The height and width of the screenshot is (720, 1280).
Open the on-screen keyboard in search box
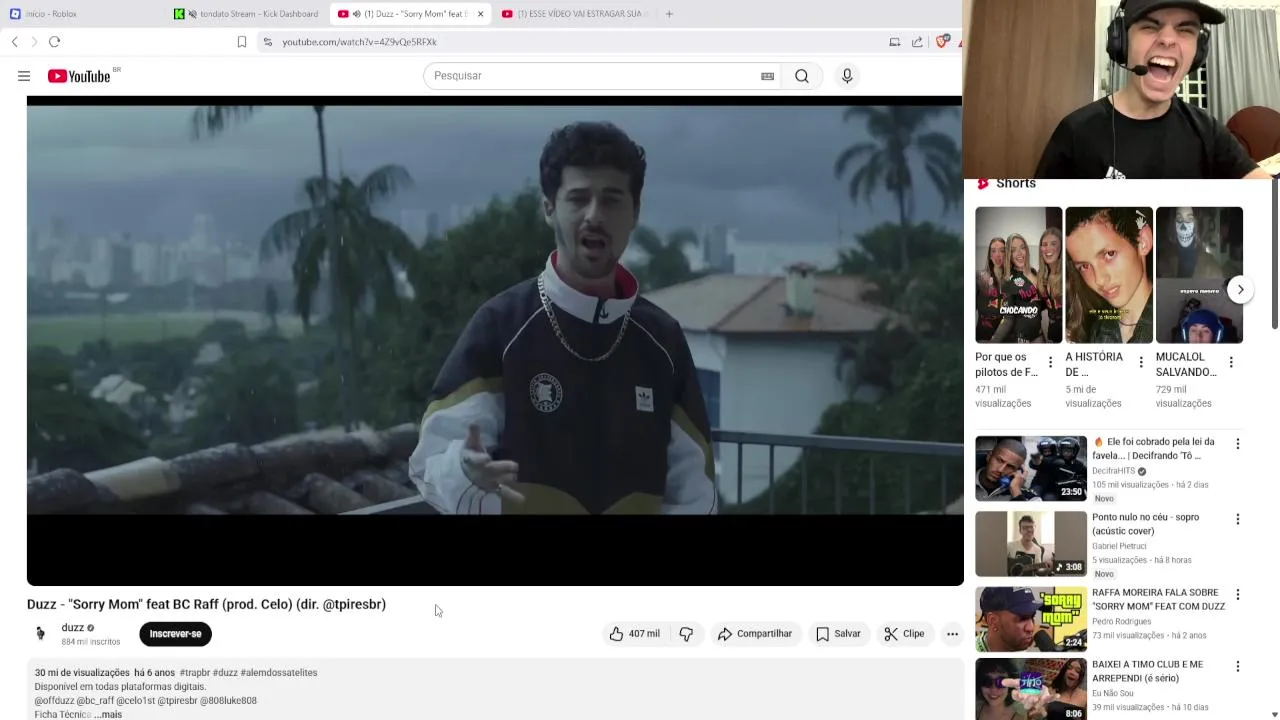click(767, 76)
